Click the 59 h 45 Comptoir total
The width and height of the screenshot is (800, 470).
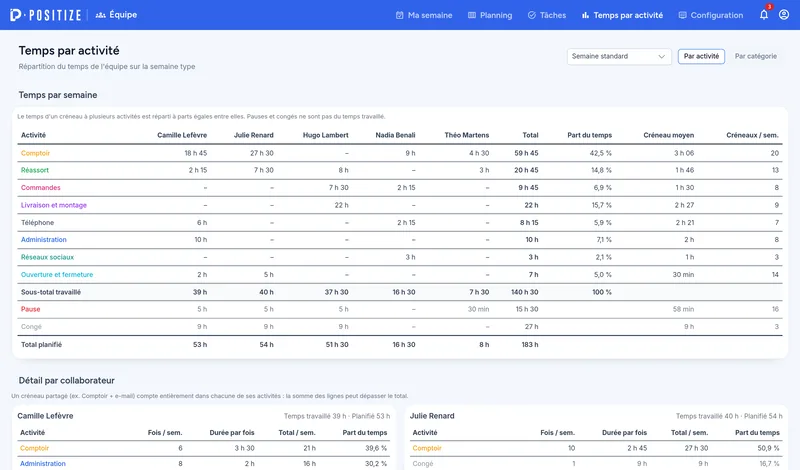click(x=526, y=153)
